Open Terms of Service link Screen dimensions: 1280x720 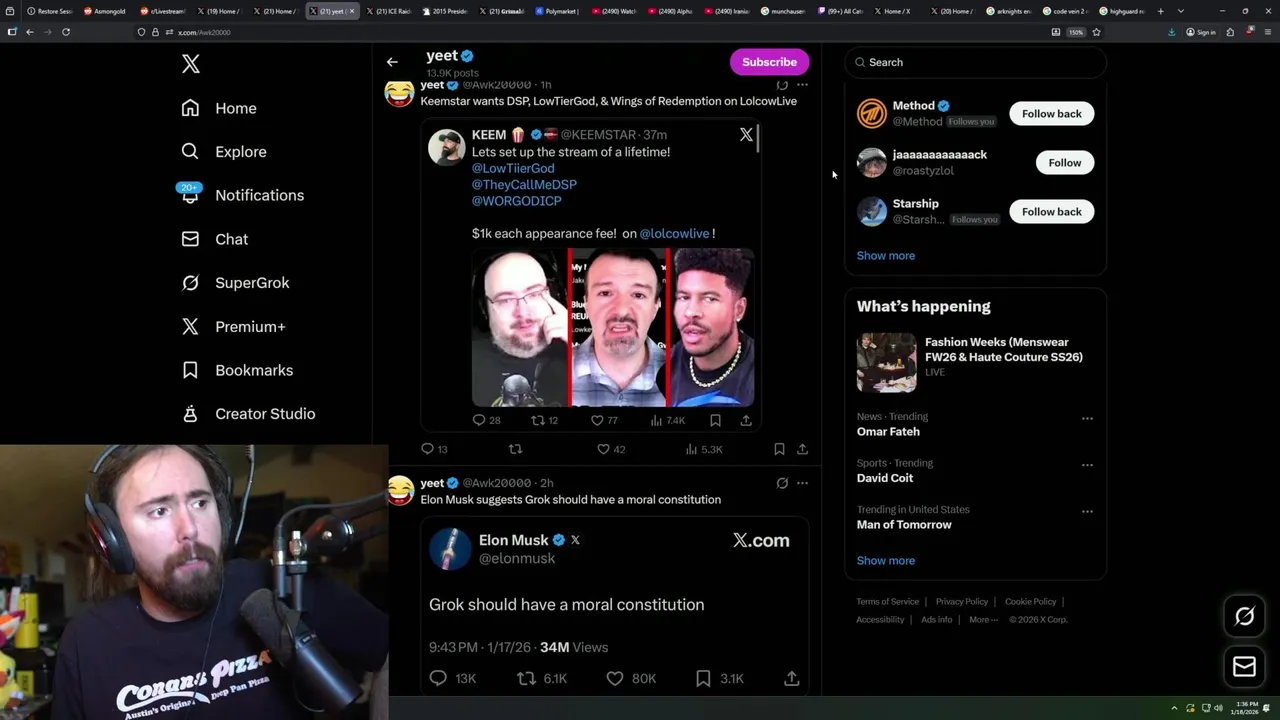click(887, 601)
